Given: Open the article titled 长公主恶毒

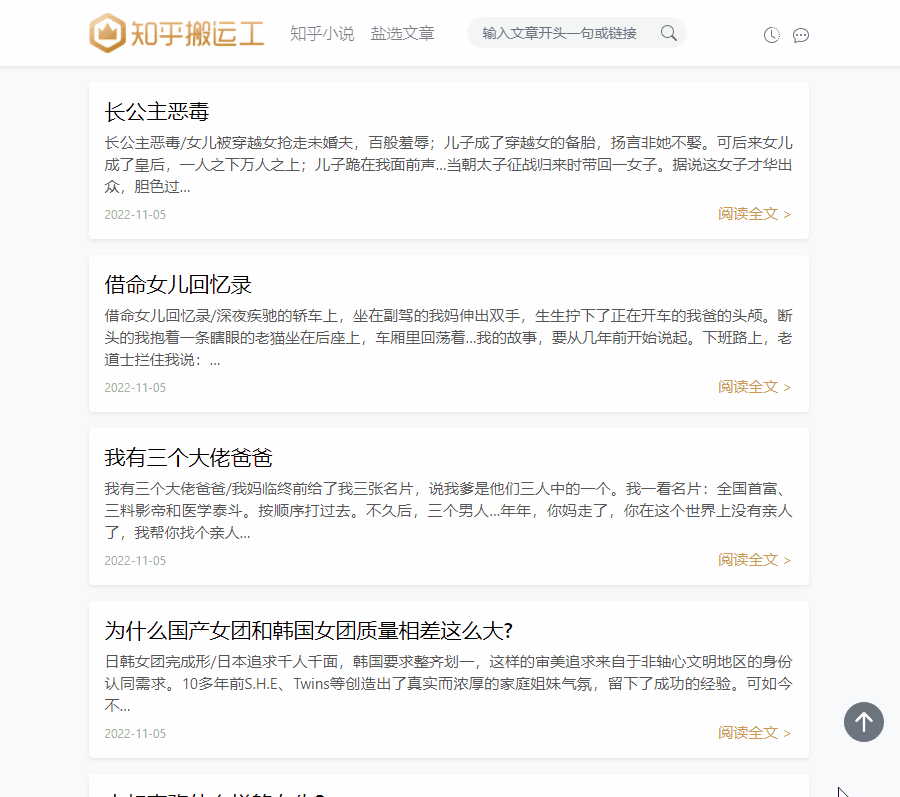Looking at the screenshot, I should tap(157, 112).
